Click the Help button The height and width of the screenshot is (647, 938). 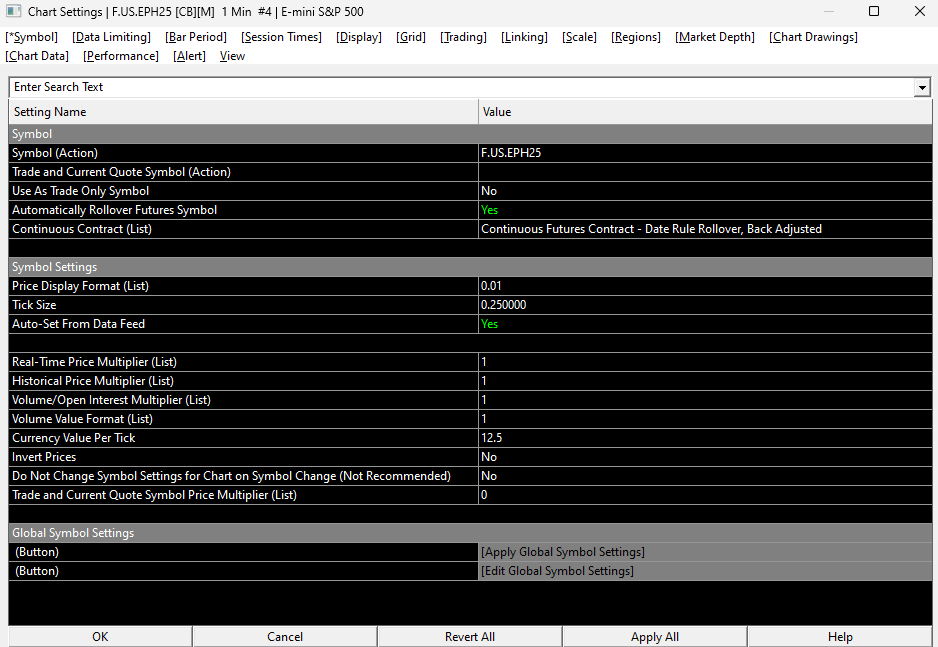[x=840, y=637]
